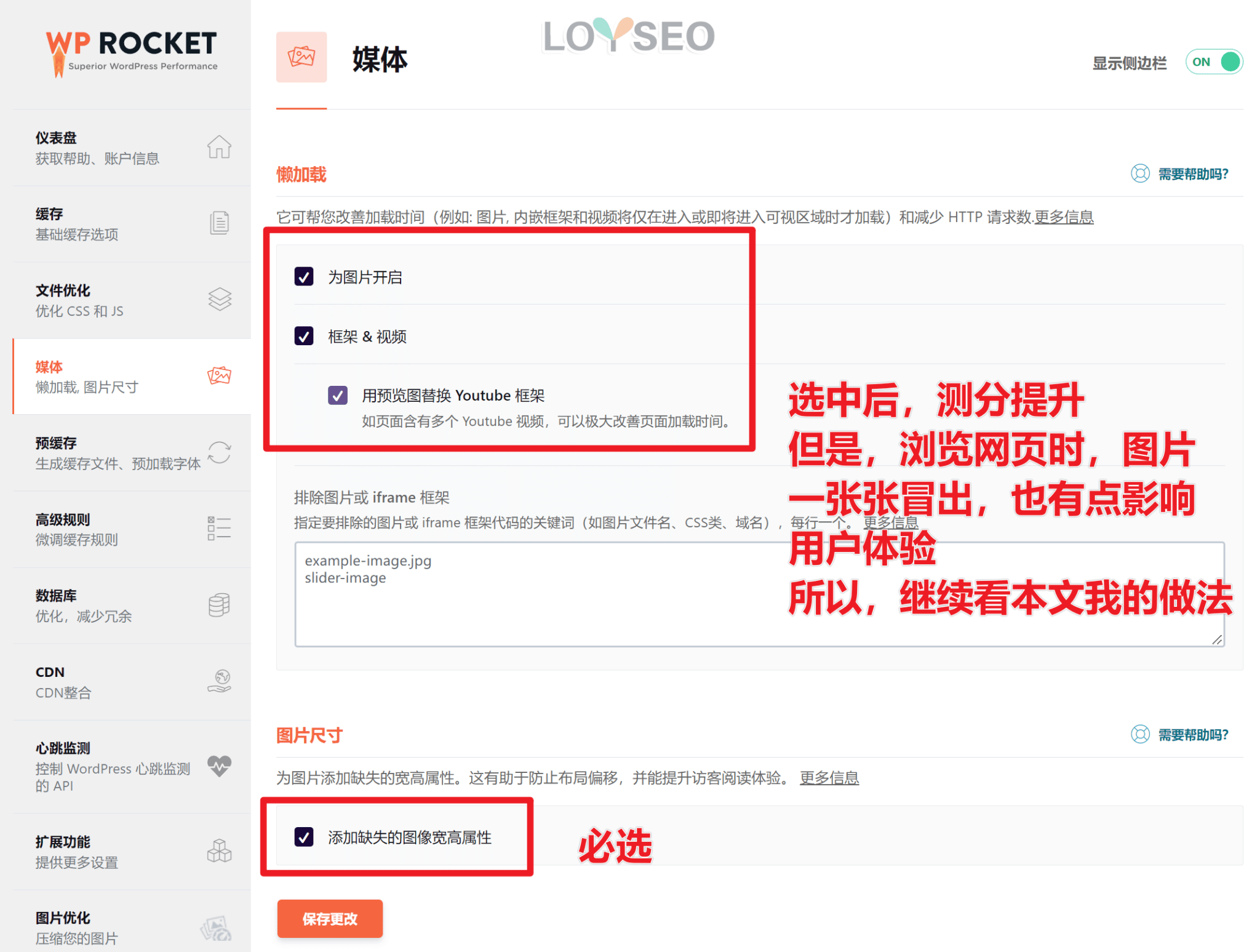Open the 高级规则 menu item
Screen dimensions: 1260x952
(132, 529)
